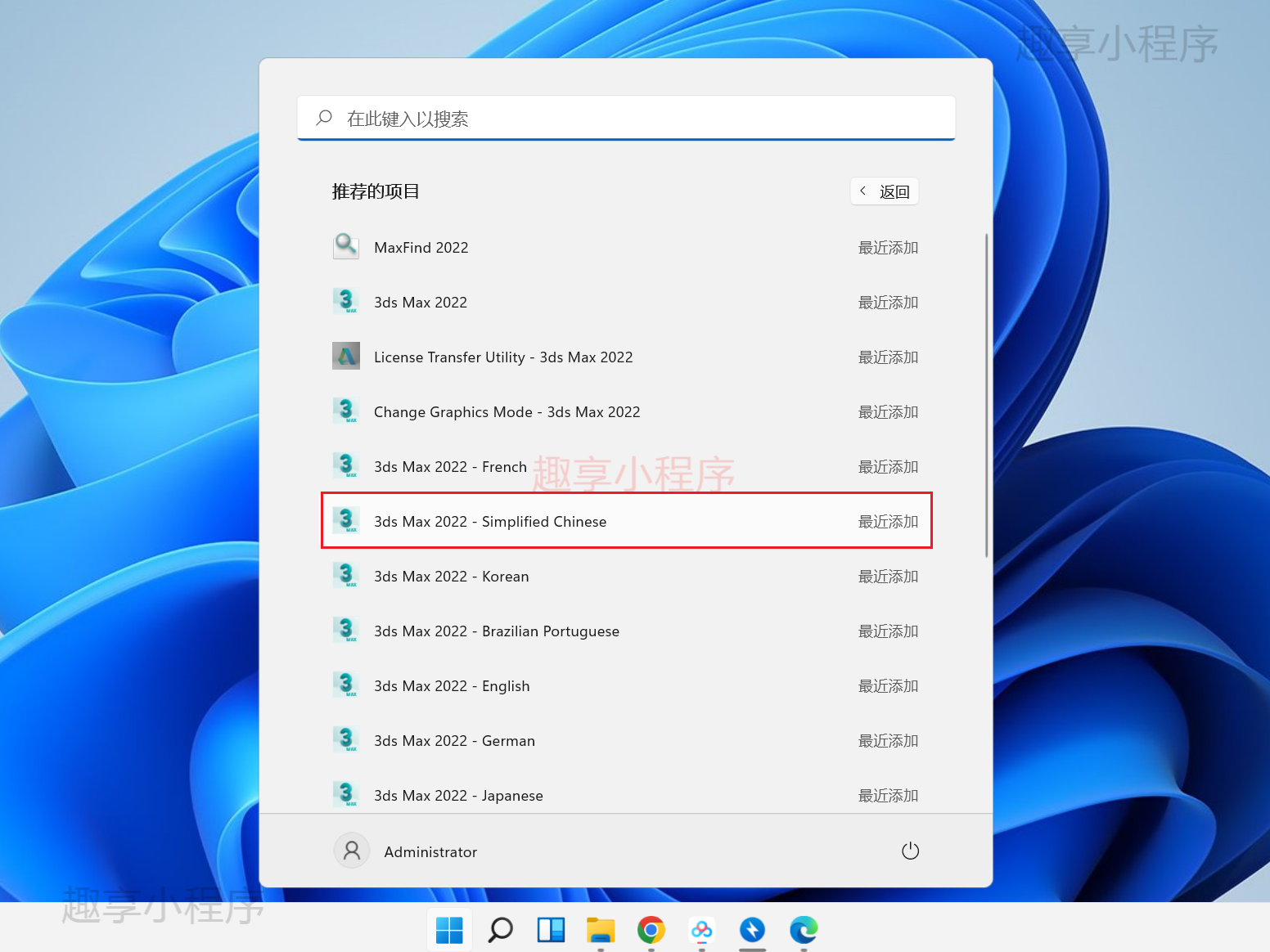The width and height of the screenshot is (1270, 952).
Task: Launch Google Chrome from taskbar
Action: [x=651, y=930]
